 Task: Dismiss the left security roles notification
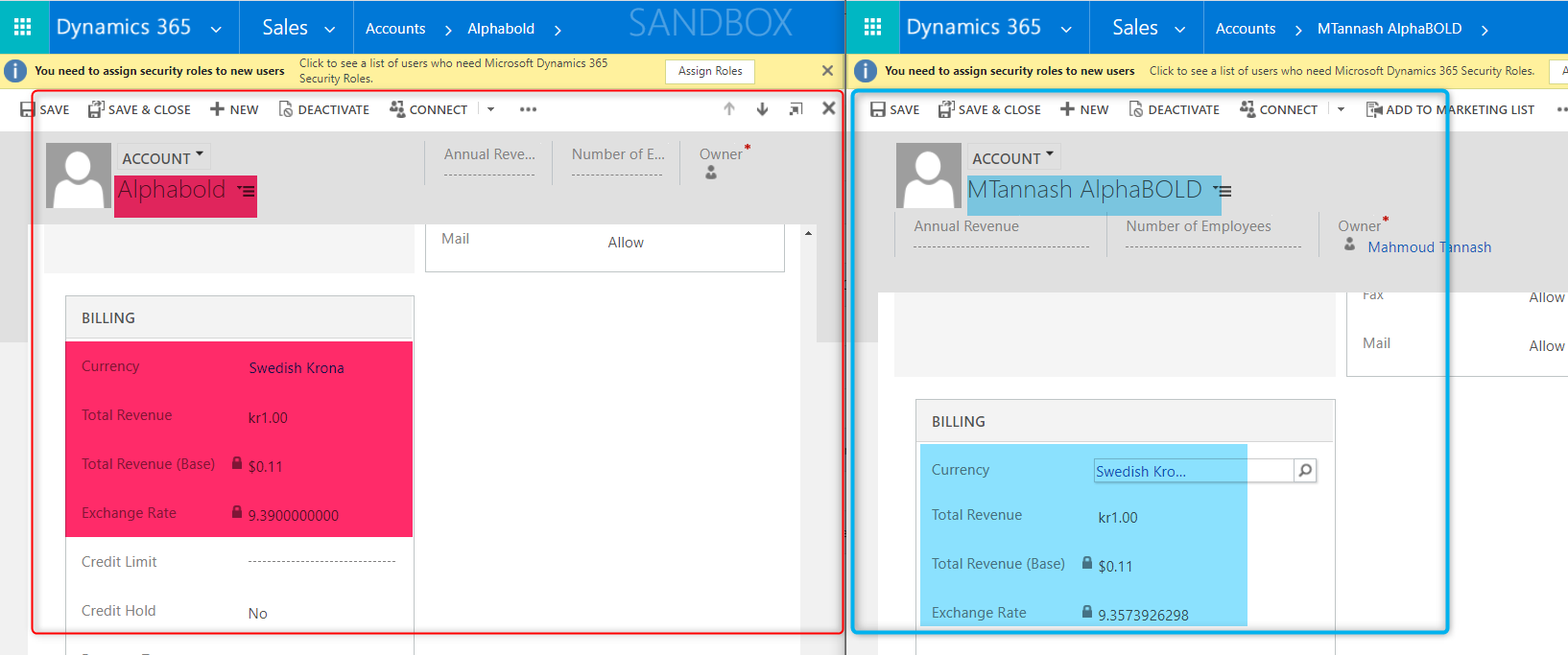827,71
